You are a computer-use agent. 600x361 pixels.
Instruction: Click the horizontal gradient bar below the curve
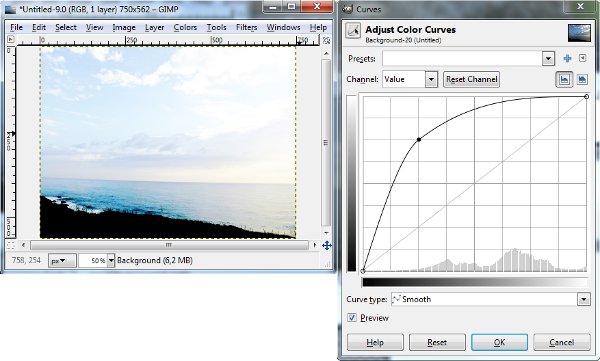[475, 283]
